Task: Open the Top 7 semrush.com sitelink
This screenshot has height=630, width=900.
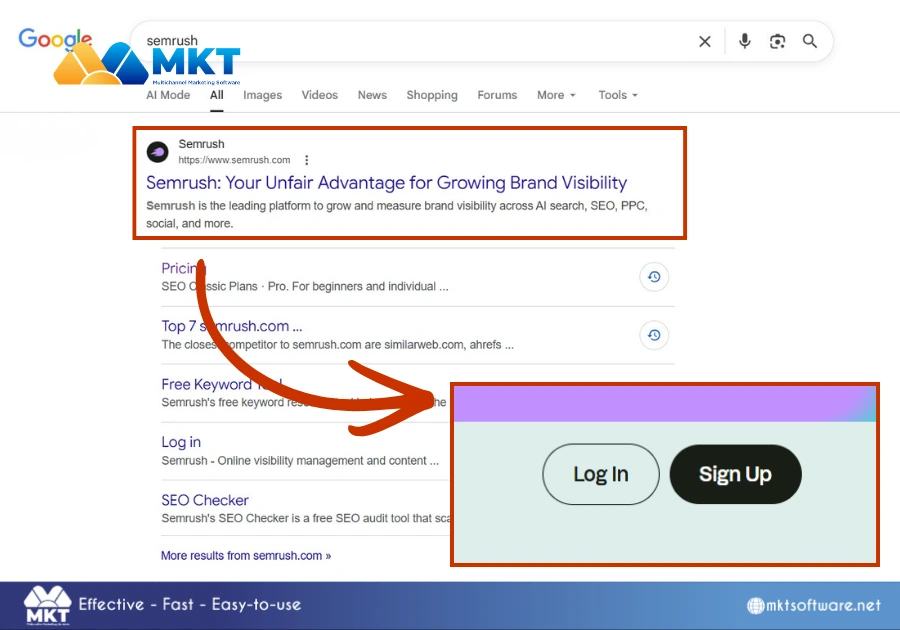Action: tap(231, 326)
